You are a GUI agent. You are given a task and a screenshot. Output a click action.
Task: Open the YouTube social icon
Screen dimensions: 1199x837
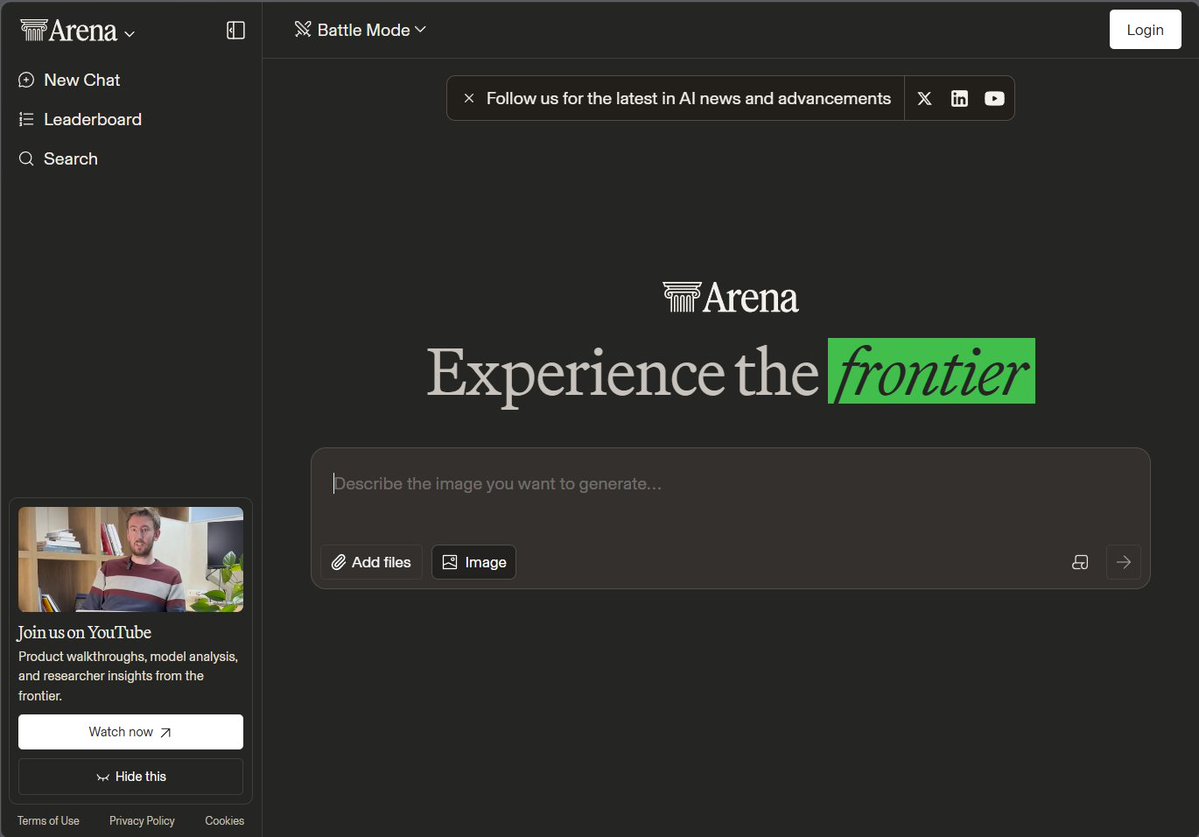coord(994,98)
